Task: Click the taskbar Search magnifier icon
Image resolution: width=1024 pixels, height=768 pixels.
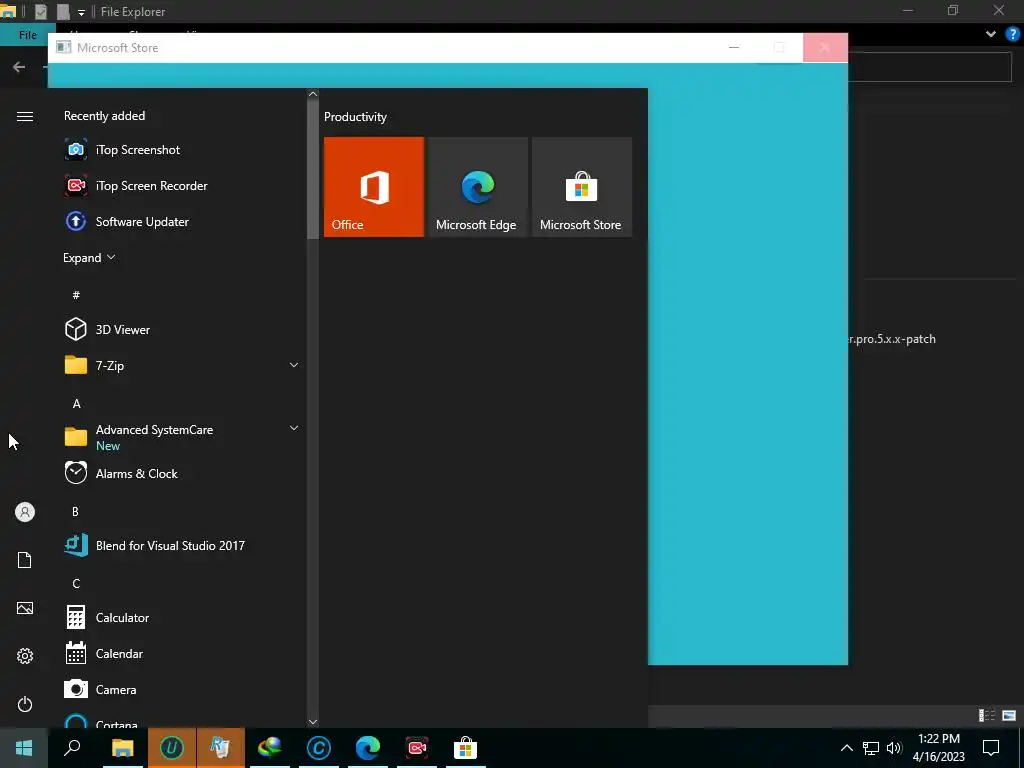Action: (72, 748)
